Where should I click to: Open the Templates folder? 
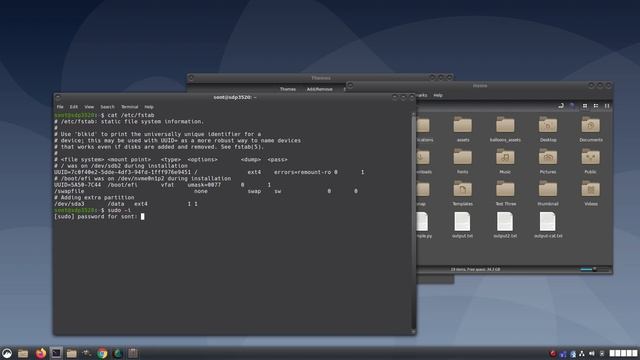pyautogui.click(x=462, y=193)
